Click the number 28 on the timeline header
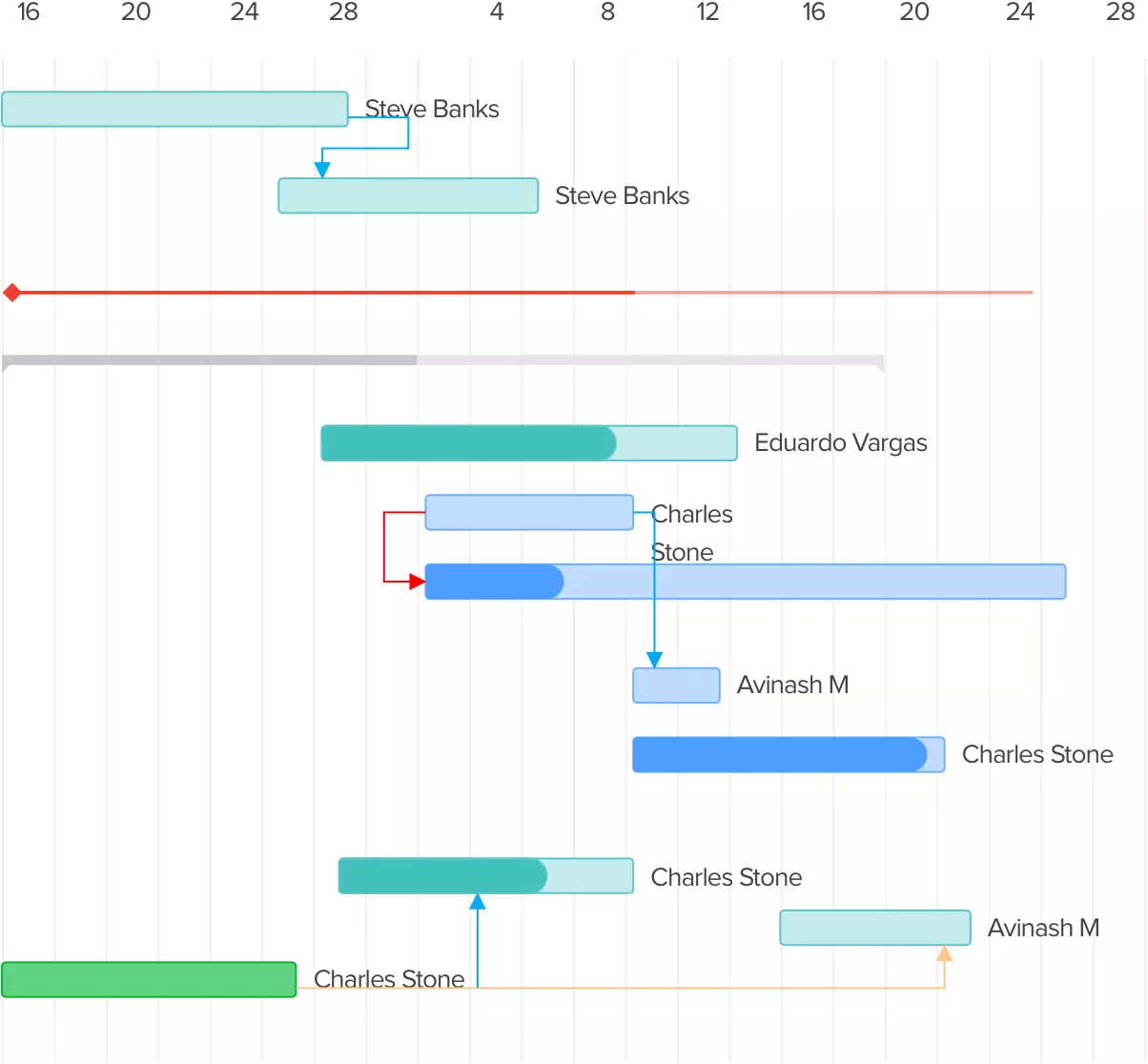The image size is (1148, 1064). coord(343,13)
